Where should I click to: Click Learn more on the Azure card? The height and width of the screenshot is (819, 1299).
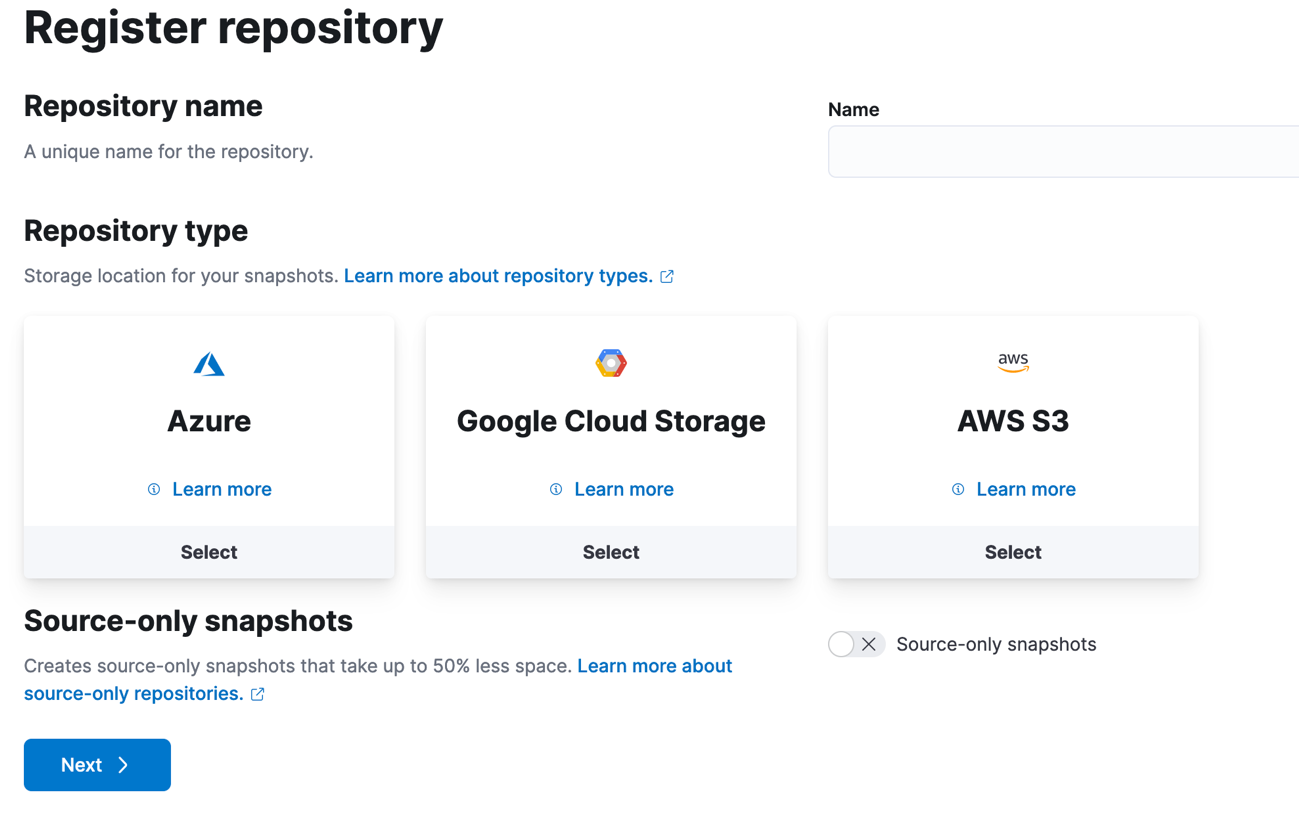point(221,489)
